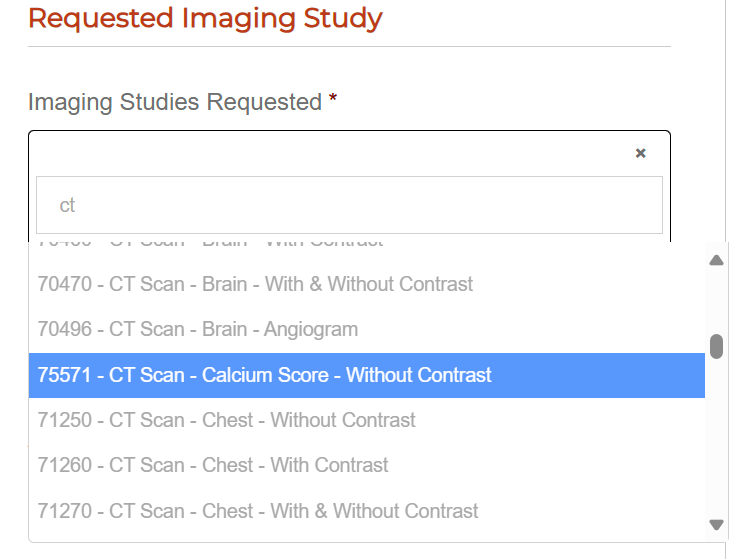733x559 pixels.
Task: Click scrollbar track below the thumb
Action: (x=716, y=440)
